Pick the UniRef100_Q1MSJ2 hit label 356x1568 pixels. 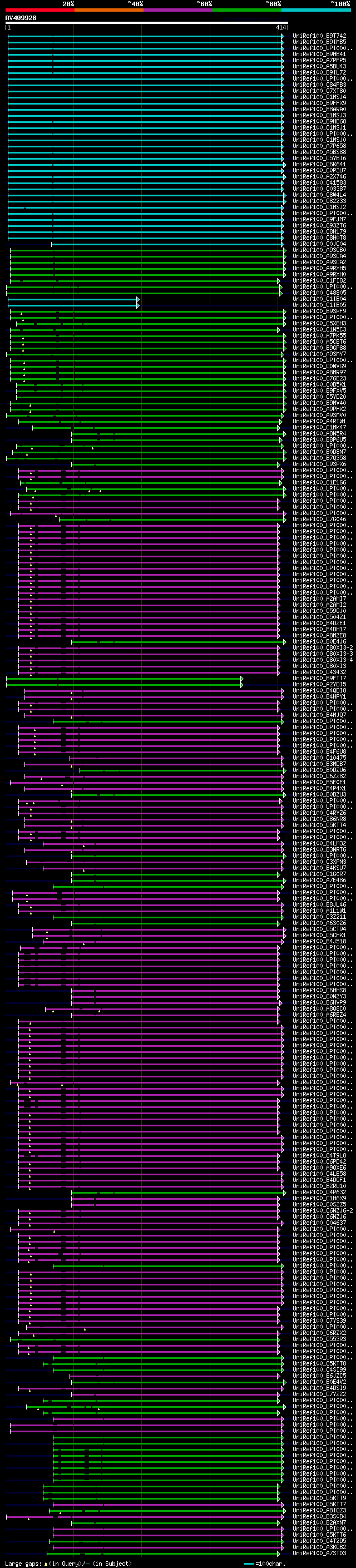319,207
